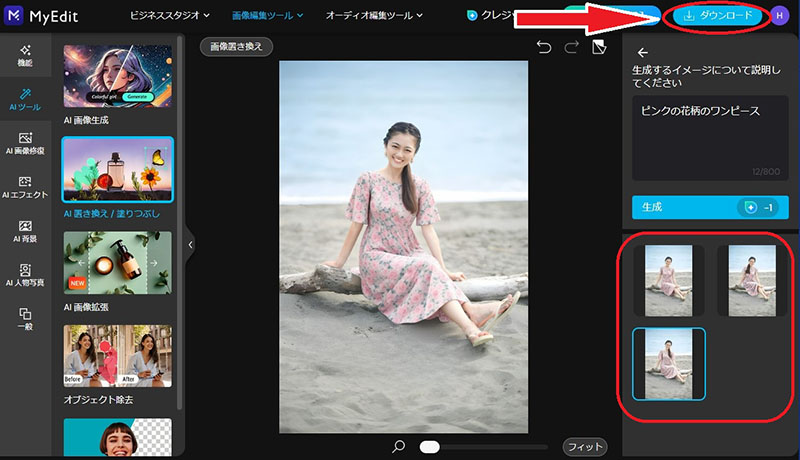Click the redo arrow icon
This screenshot has height=460, width=800.
coord(572,47)
